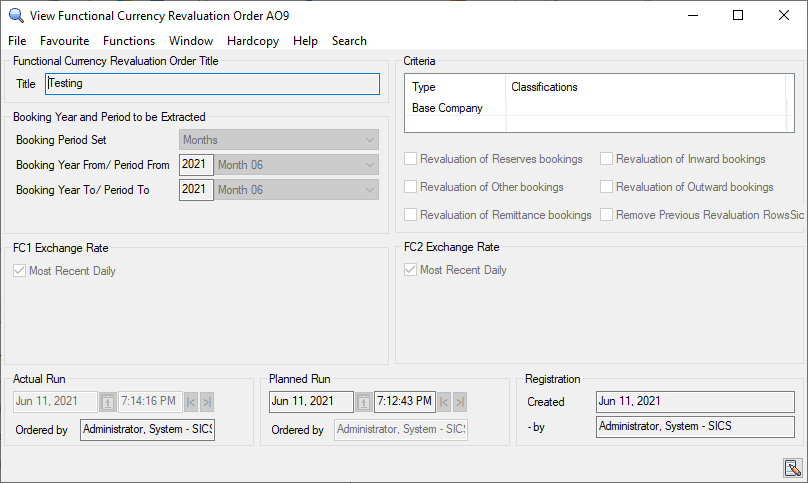This screenshot has height=483, width=808.
Task: Open the Actual Run calendar picker icon
Action: 108,402
